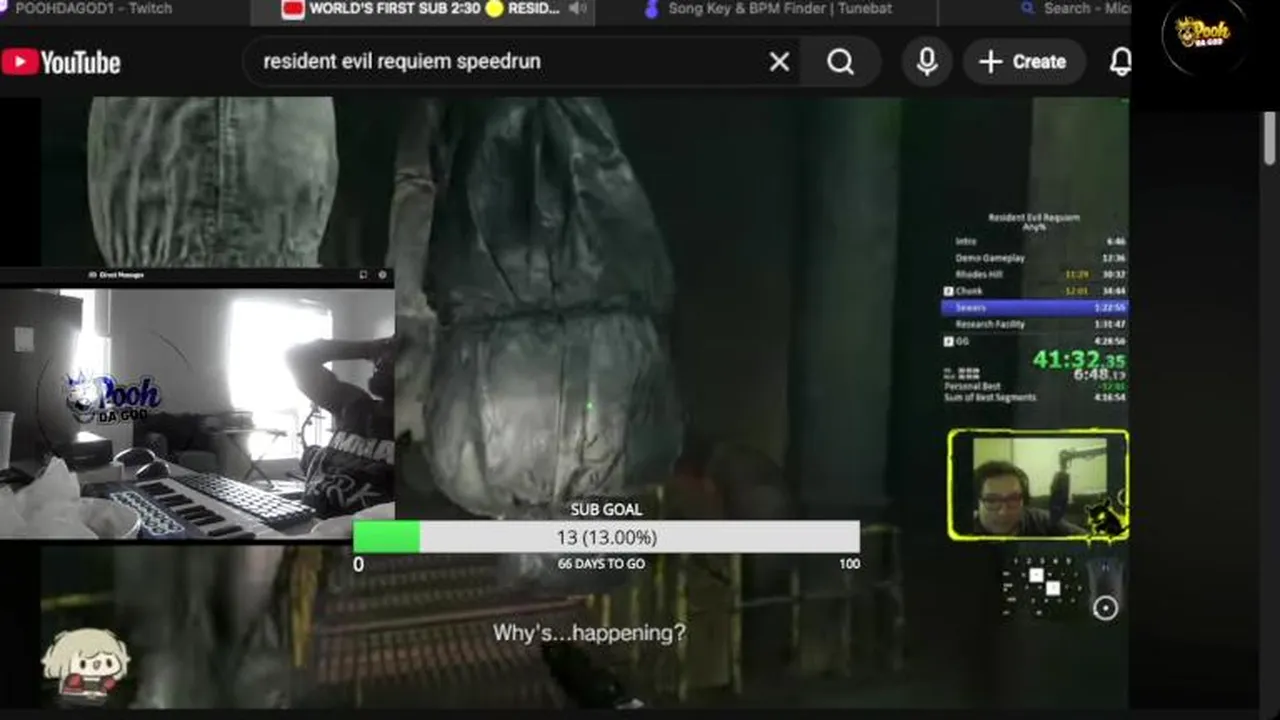Image resolution: width=1280 pixels, height=720 pixels.
Task: Click the green sub goal progress bar
Action: [386, 537]
